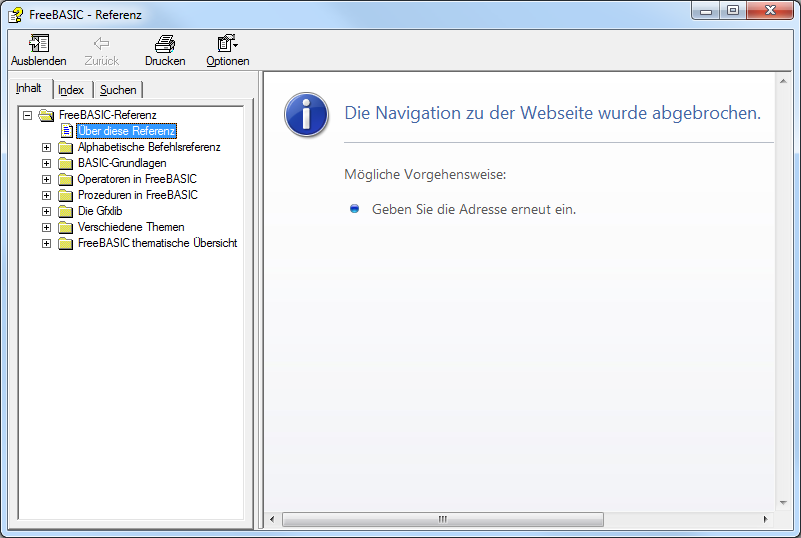Switch to the Index tab
This screenshot has height=538, width=801.
(x=71, y=90)
